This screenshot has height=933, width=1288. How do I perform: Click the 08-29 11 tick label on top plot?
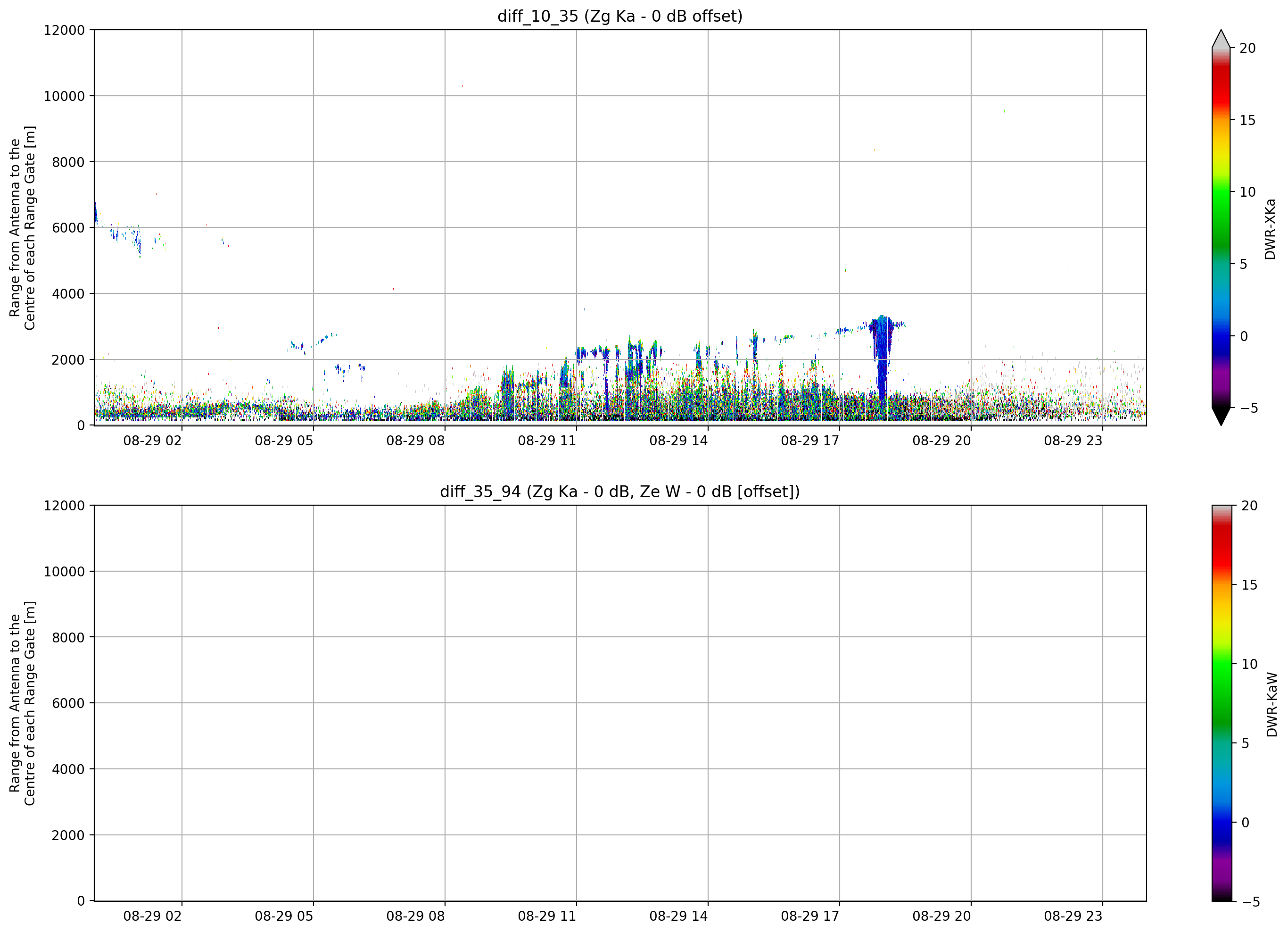coord(546,441)
